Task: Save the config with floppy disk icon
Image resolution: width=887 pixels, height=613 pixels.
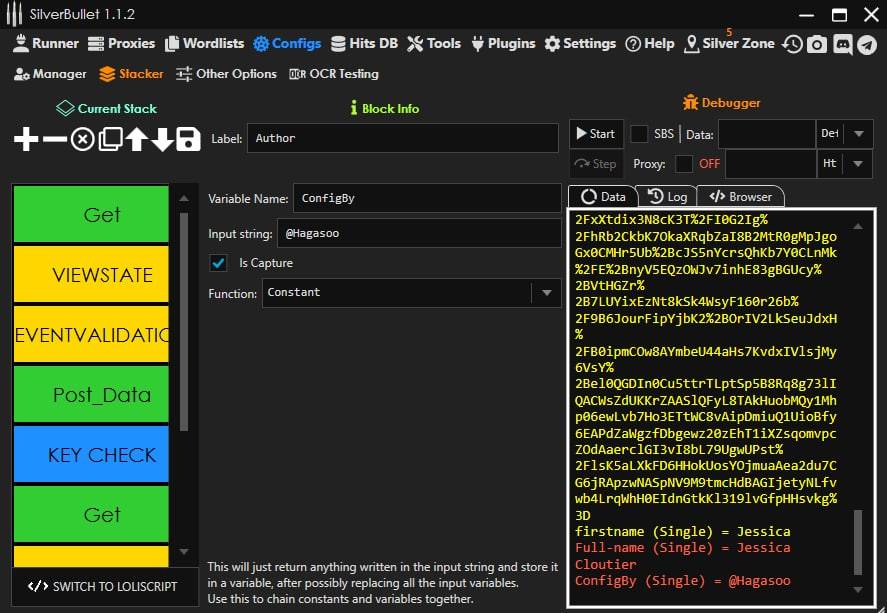Action: click(x=188, y=139)
